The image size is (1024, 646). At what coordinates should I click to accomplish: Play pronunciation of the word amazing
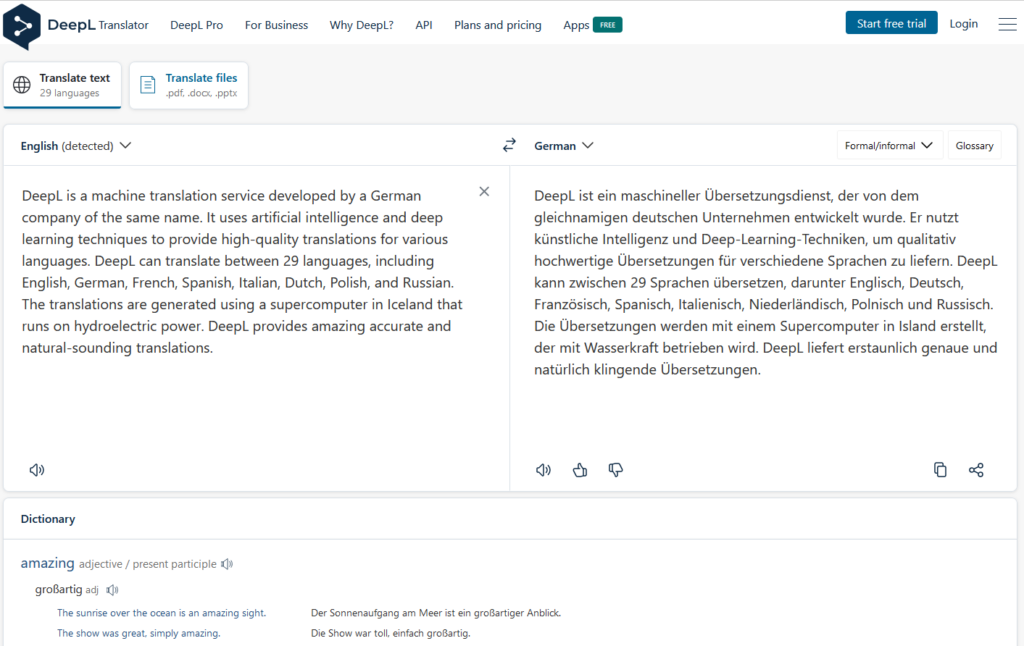(227, 564)
